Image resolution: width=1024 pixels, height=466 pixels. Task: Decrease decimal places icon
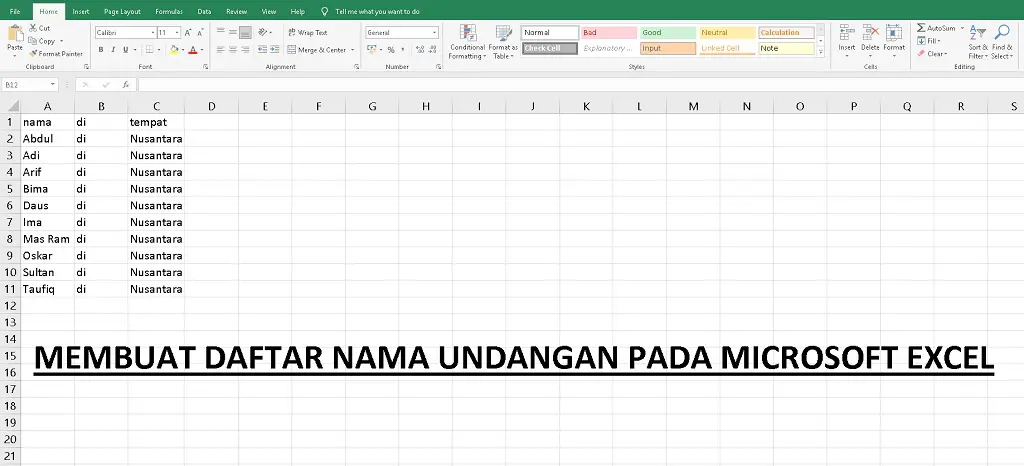click(x=432, y=50)
